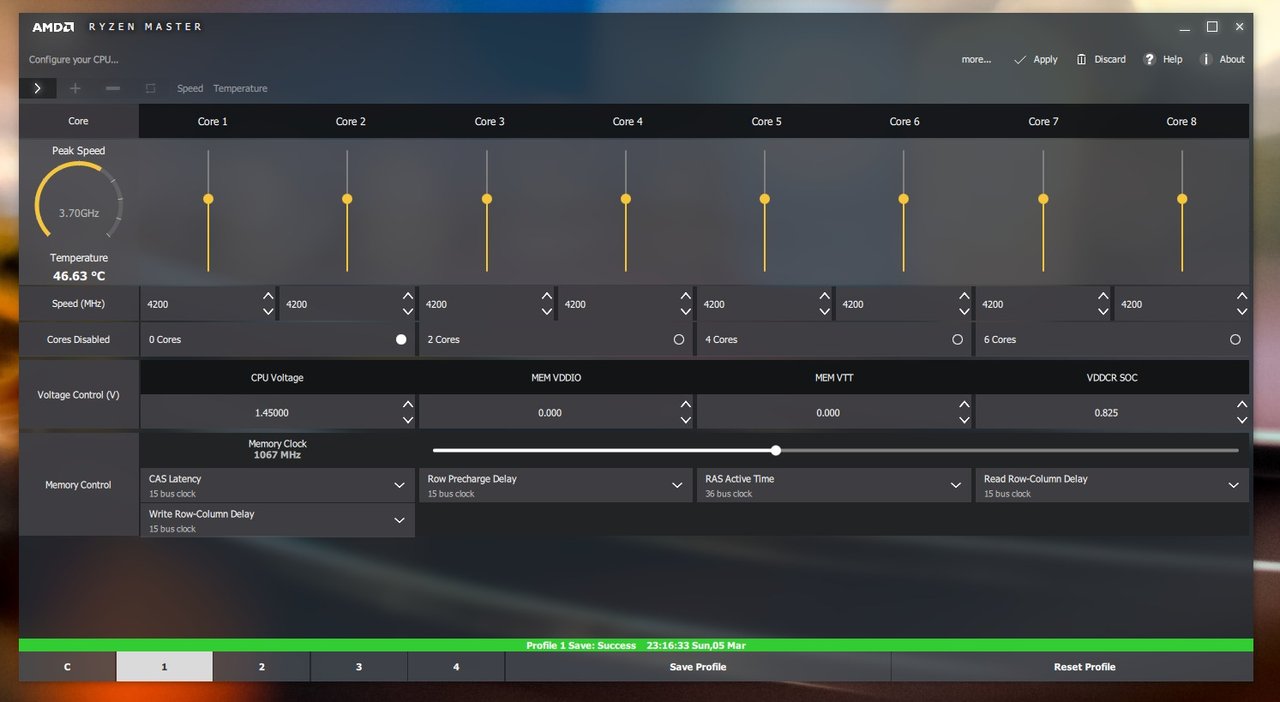The image size is (1280, 702).
Task: Click the 46.63 °C temperature reading
Action: (x=79, y=276)
